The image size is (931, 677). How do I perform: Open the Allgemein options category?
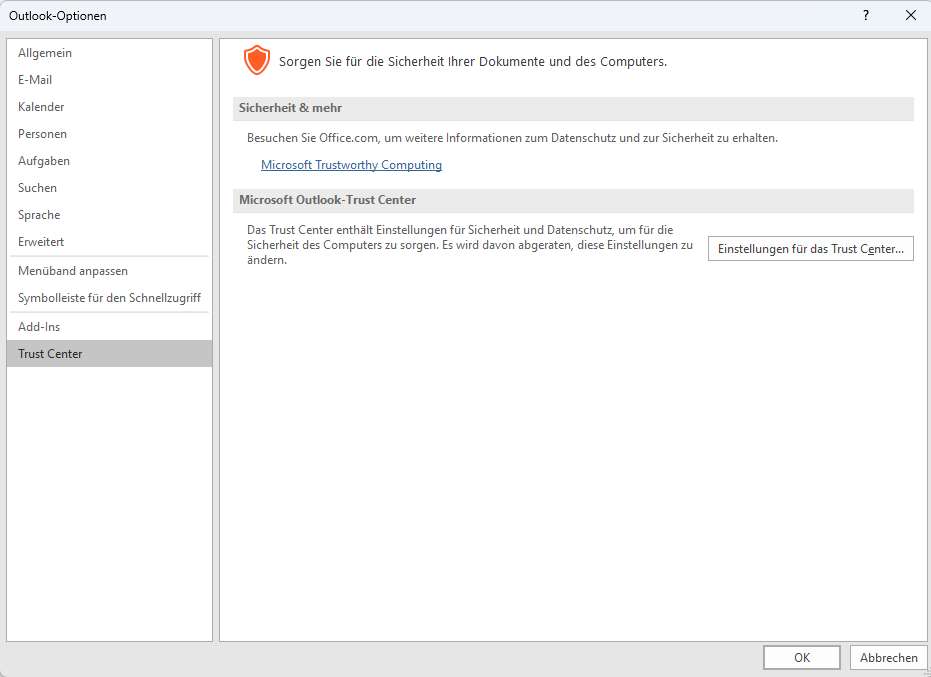click(x=109, y=53)
